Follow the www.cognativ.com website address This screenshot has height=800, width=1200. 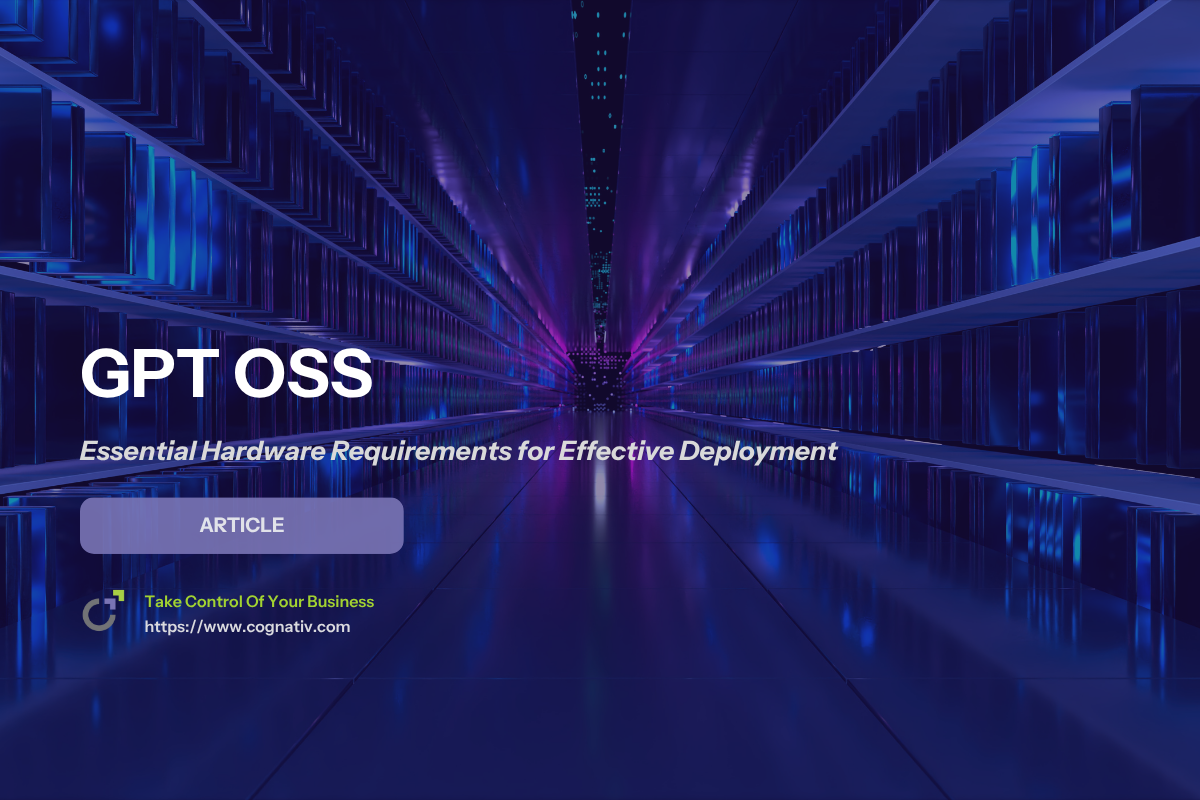pyautogui.click(x=248, y=627)
